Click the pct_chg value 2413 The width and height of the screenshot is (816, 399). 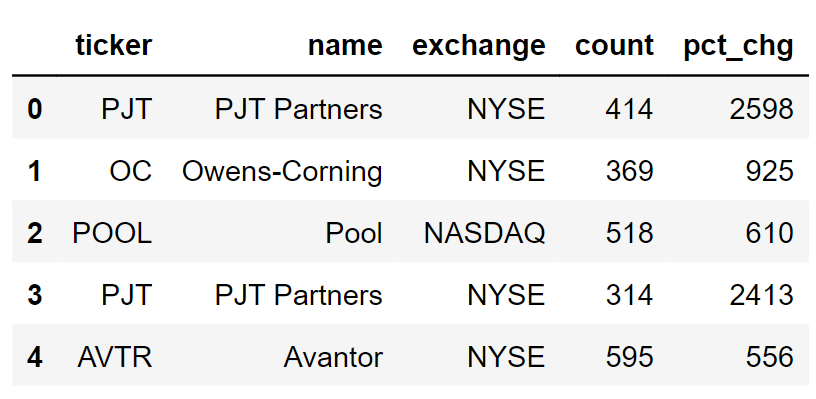point(761,295)
